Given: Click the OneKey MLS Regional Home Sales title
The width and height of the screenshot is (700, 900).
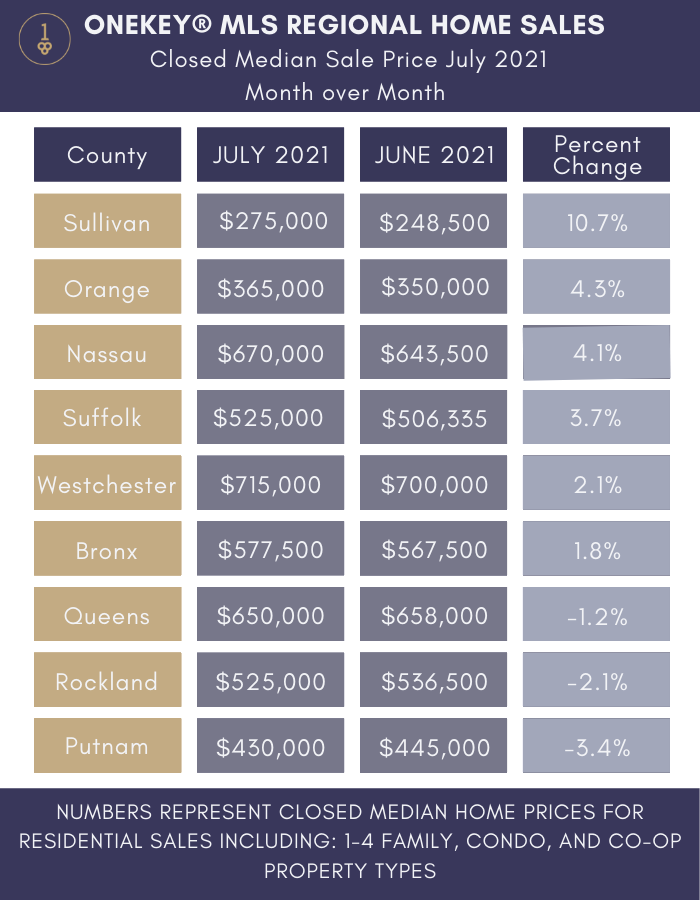Looking at the screenshot, I should click(345, 25).
